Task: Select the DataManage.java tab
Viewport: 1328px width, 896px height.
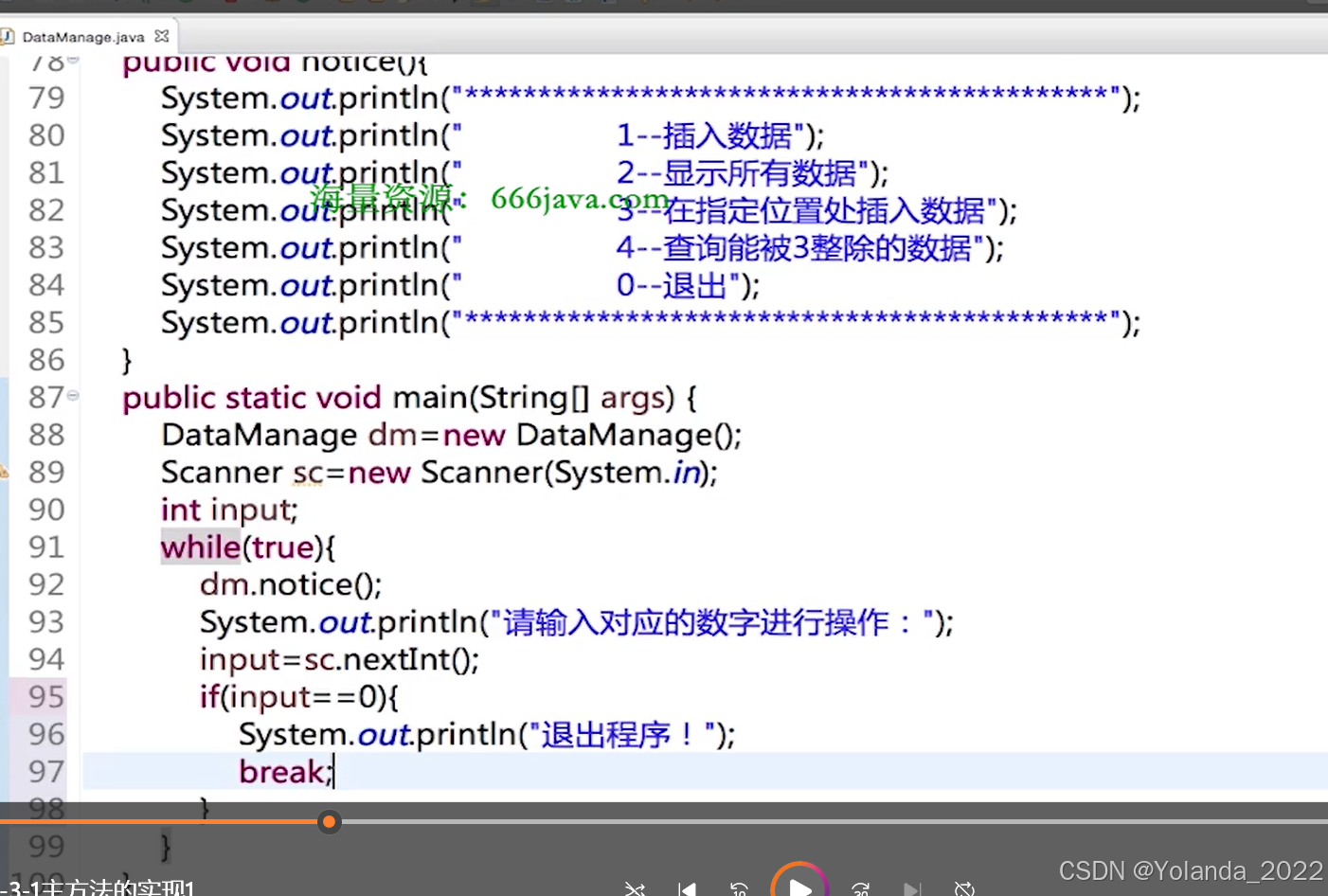Action: tap(83, 37)
